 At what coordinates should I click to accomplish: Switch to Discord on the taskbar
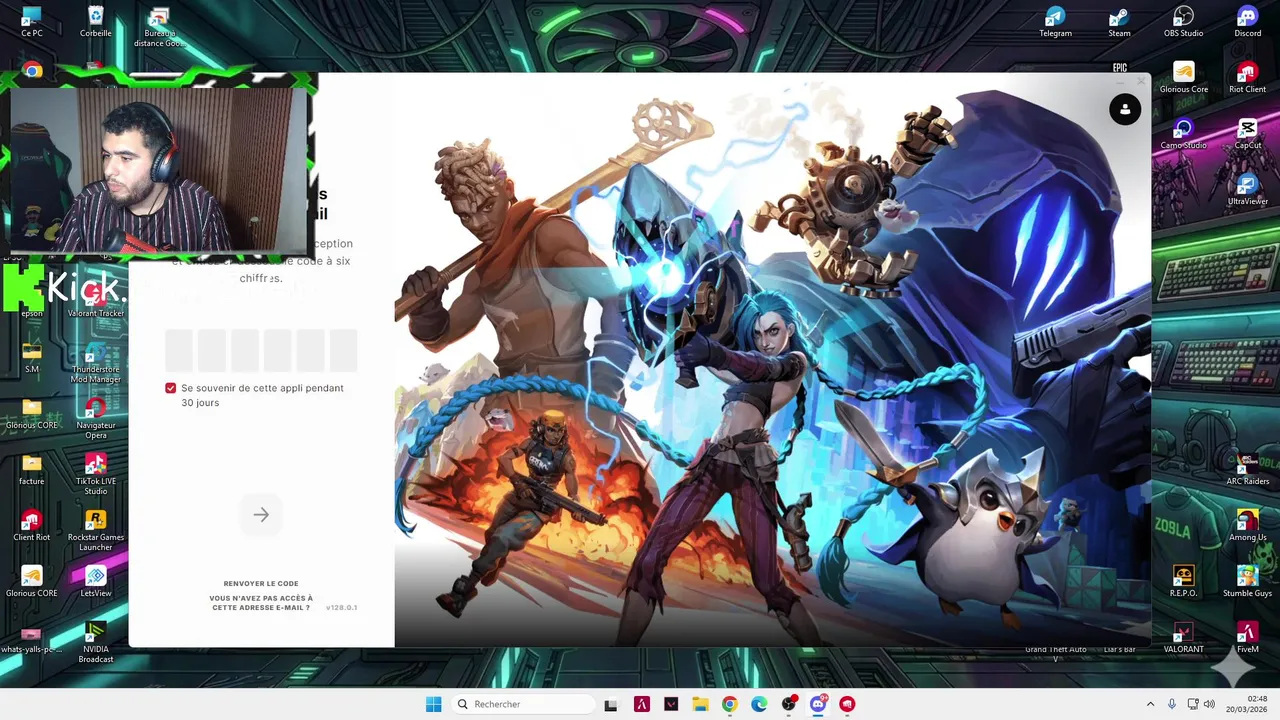pos(818,704)
